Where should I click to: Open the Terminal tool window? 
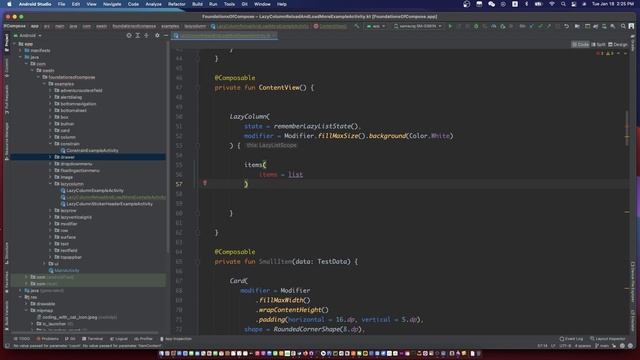tap(93, 339)
